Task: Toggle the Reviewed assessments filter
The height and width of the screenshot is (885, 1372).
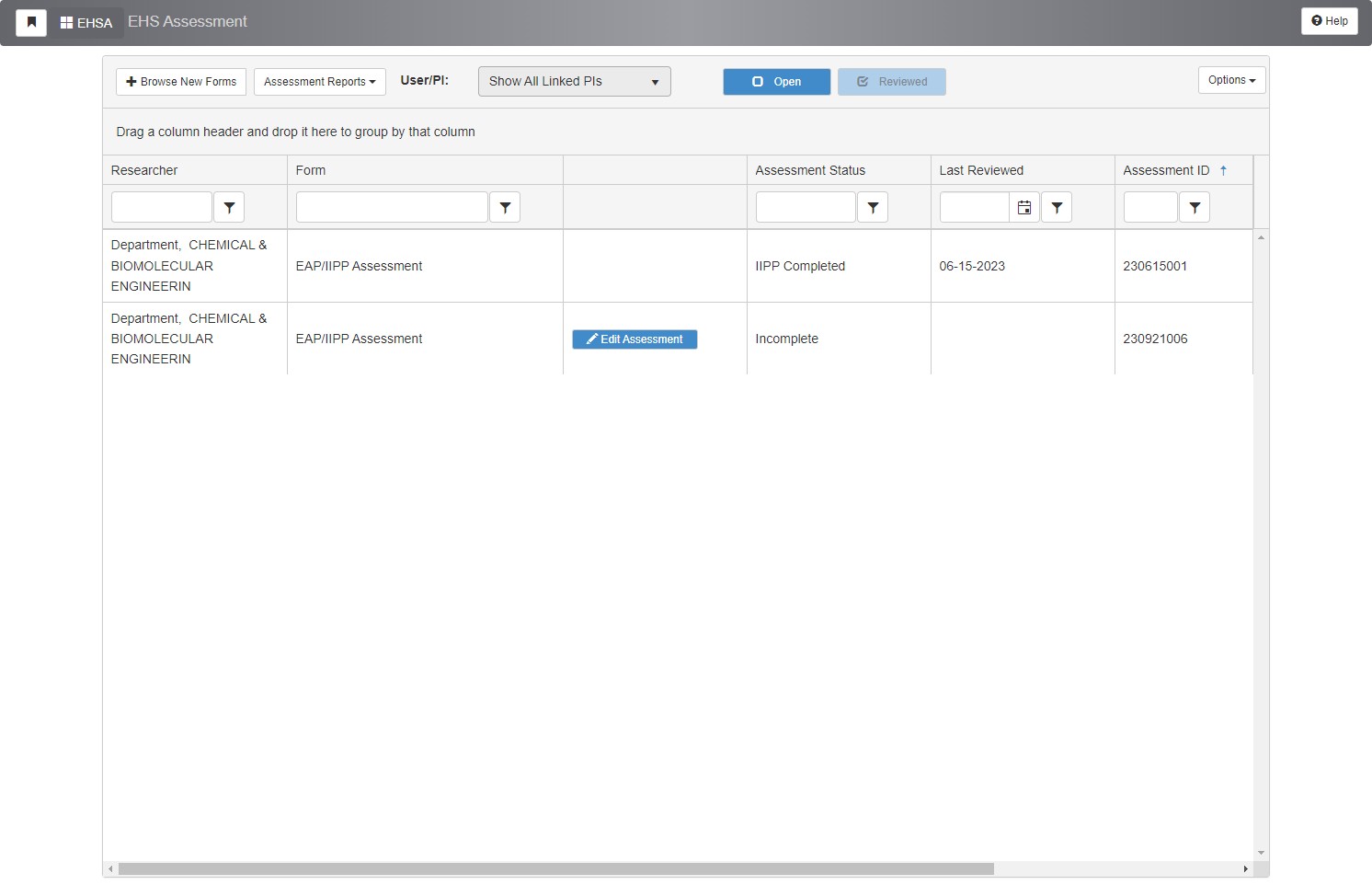Action: click(892, 82)
